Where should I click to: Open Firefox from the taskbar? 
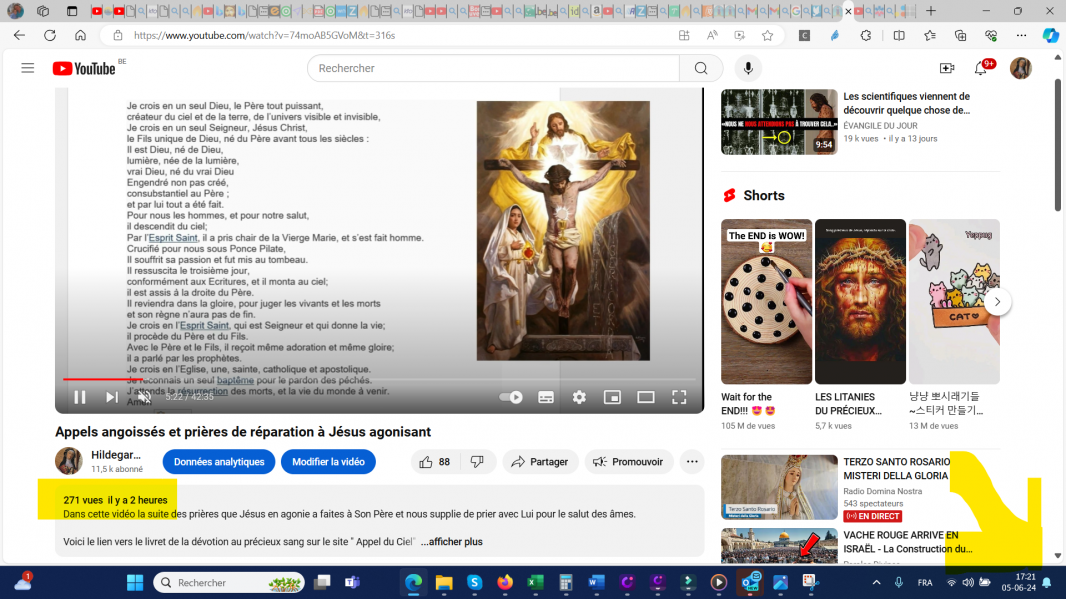[x=505, y=583]
